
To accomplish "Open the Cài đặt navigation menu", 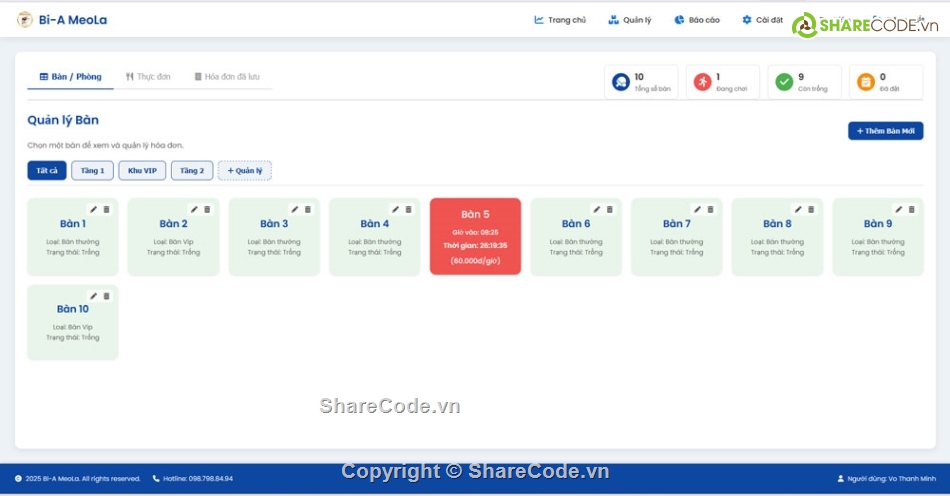I will (x=762, y=20).
